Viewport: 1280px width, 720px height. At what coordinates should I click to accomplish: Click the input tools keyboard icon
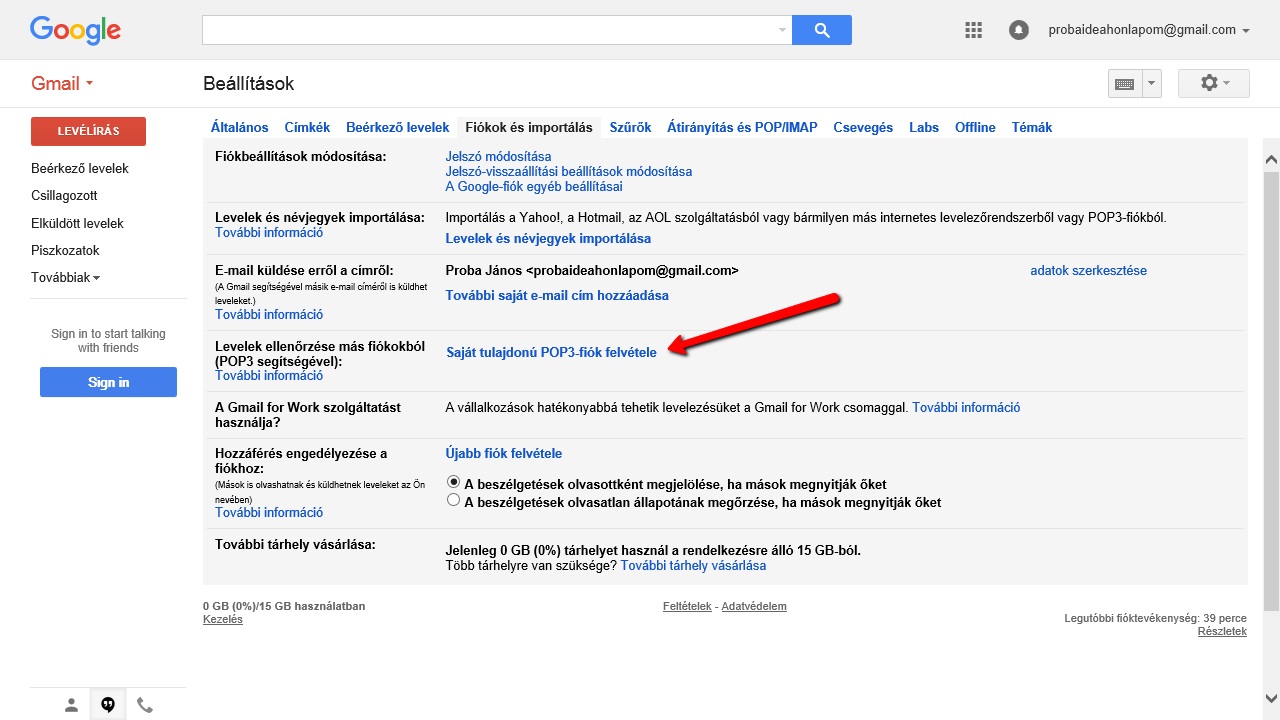pos(1124,84)
